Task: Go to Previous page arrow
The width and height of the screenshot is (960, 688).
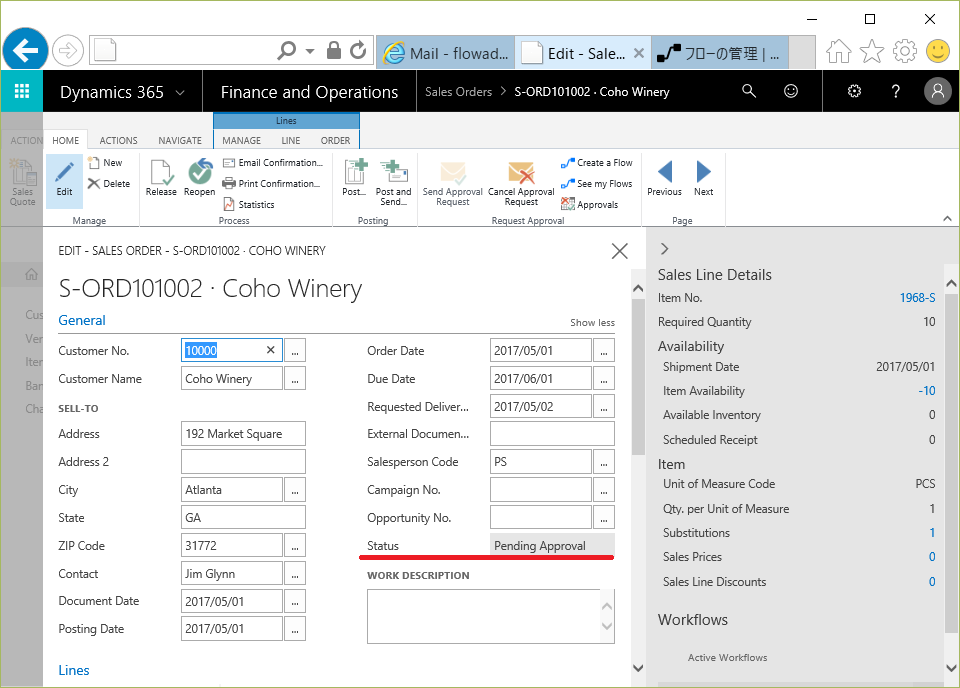Action: [x=664, y=178]
